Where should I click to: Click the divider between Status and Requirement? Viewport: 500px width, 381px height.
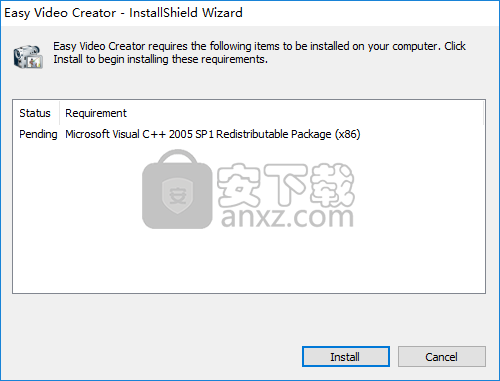[60, 113]
